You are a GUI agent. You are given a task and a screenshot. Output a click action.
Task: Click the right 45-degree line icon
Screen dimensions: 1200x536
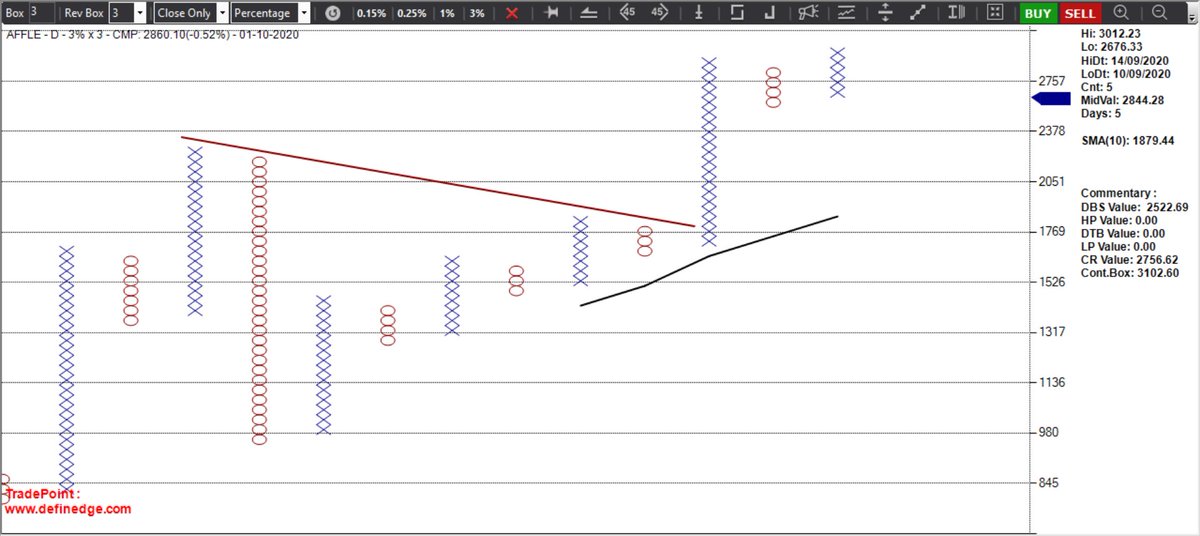pyautogui.click(x=659, y=13)
